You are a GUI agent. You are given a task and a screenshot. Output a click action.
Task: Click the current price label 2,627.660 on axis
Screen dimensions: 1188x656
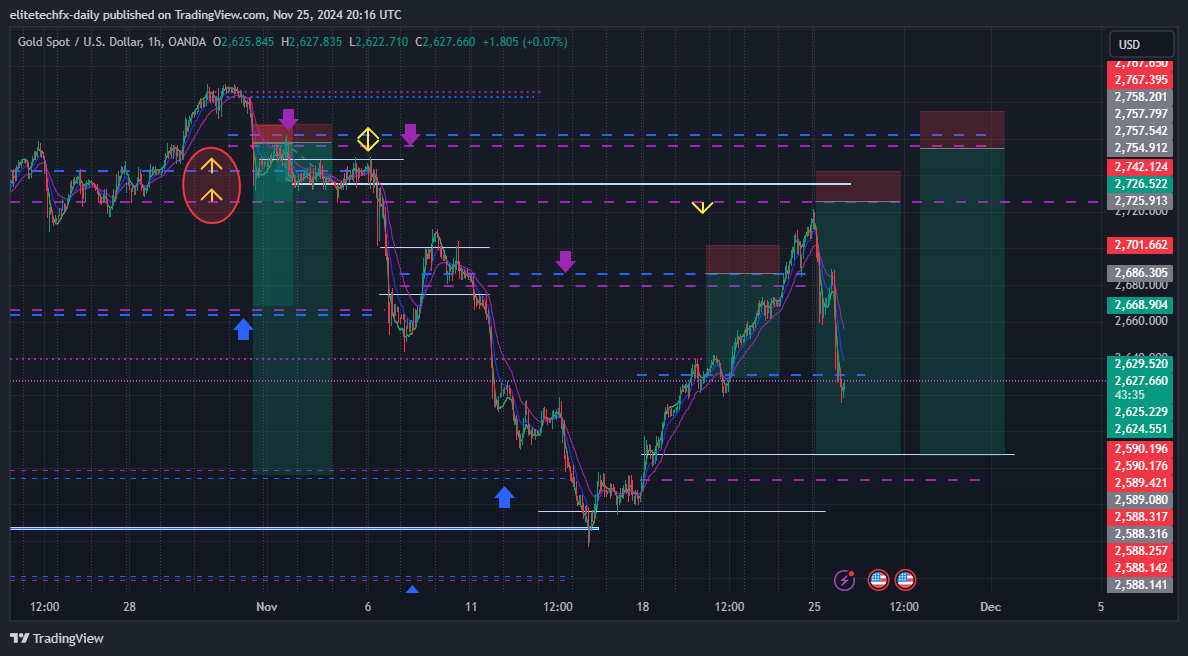click(1140, 381)
